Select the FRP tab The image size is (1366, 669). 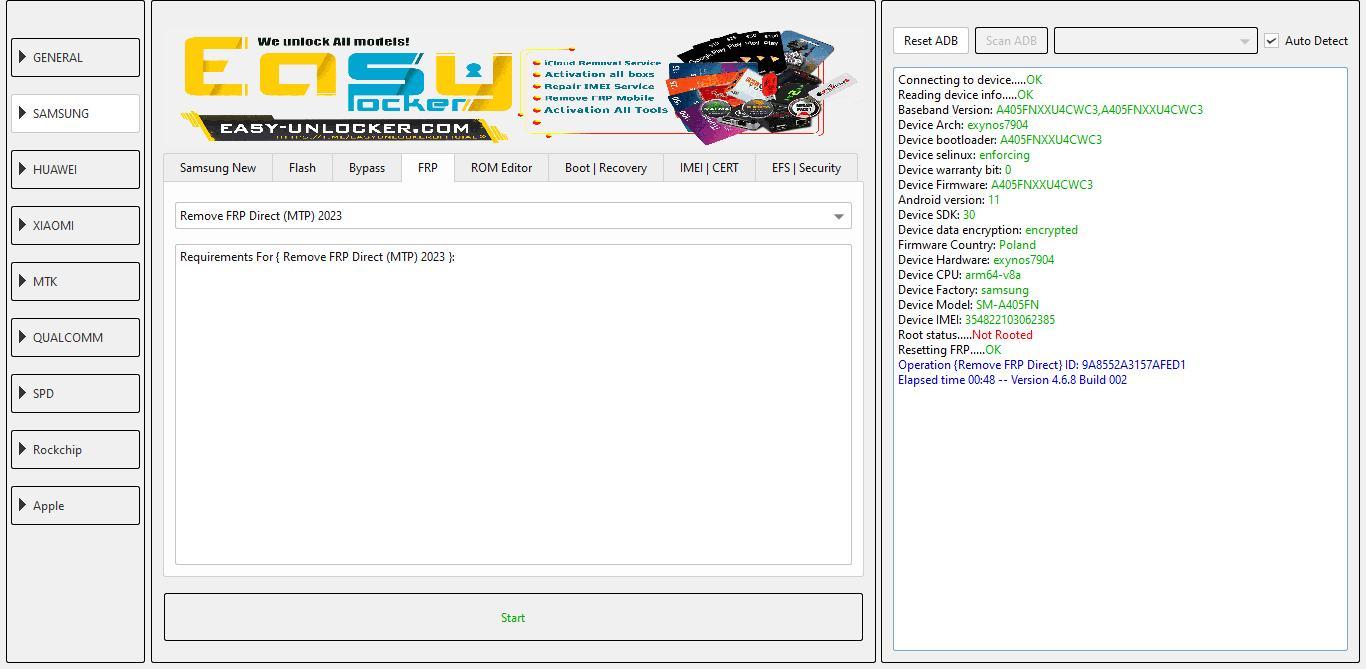(428, 167)
